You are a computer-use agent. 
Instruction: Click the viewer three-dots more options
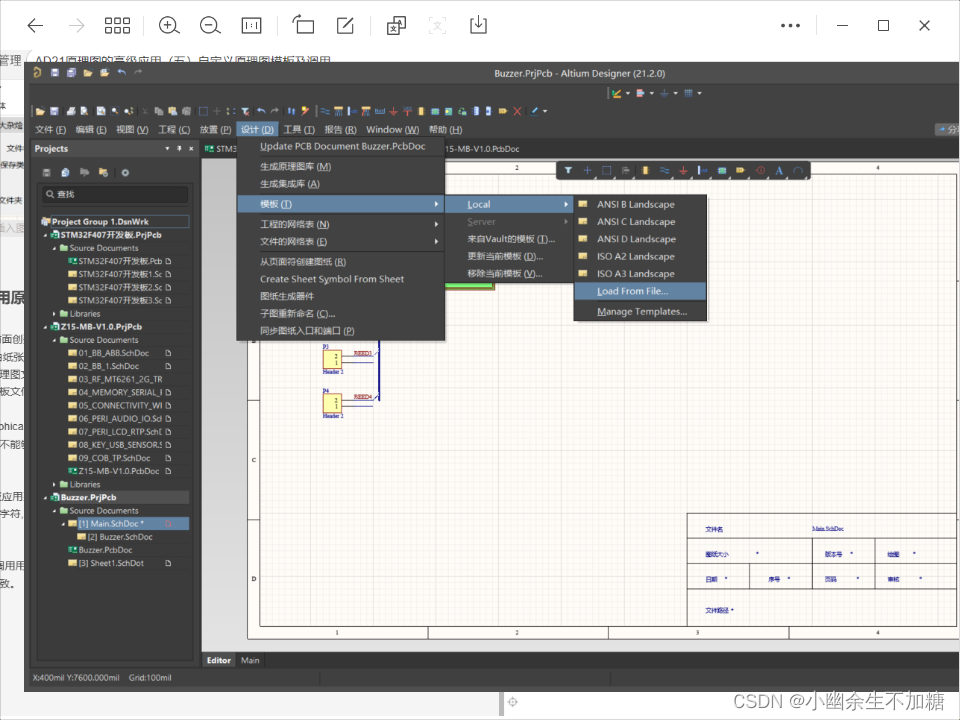pyautogui.click(x=790, y=26)
